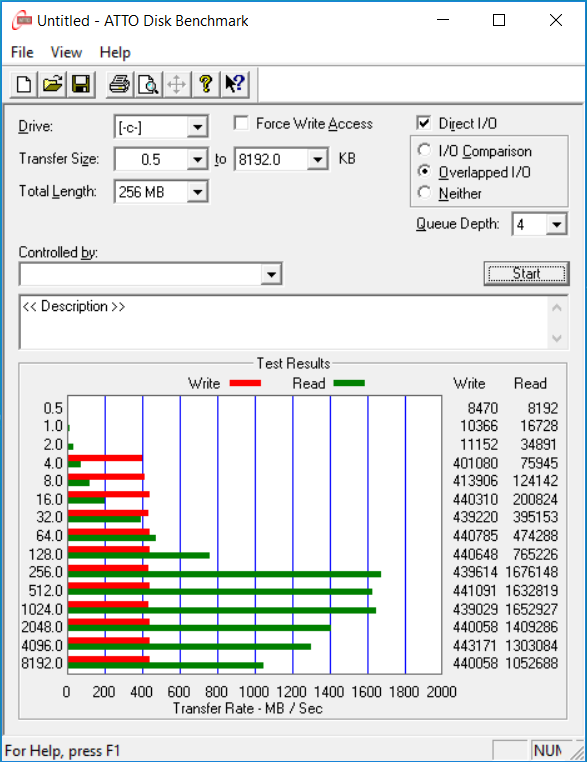The height and width of the screenshot is (762, 587).
Task: Choose the Neither radio option
Action: click(x=424, y=192)
